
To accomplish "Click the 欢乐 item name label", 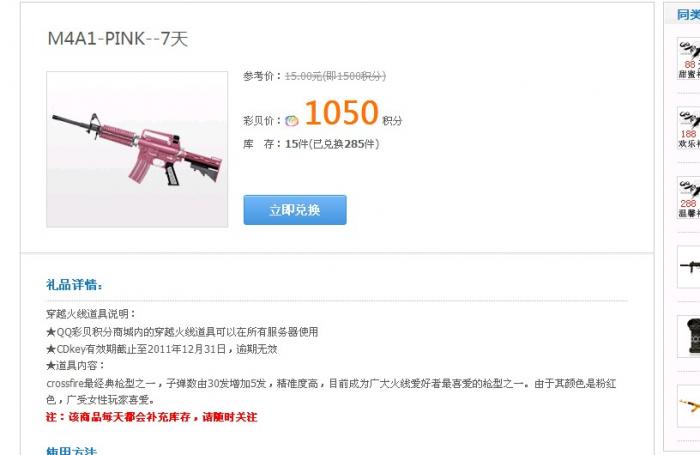I will (x=689, y=144).
